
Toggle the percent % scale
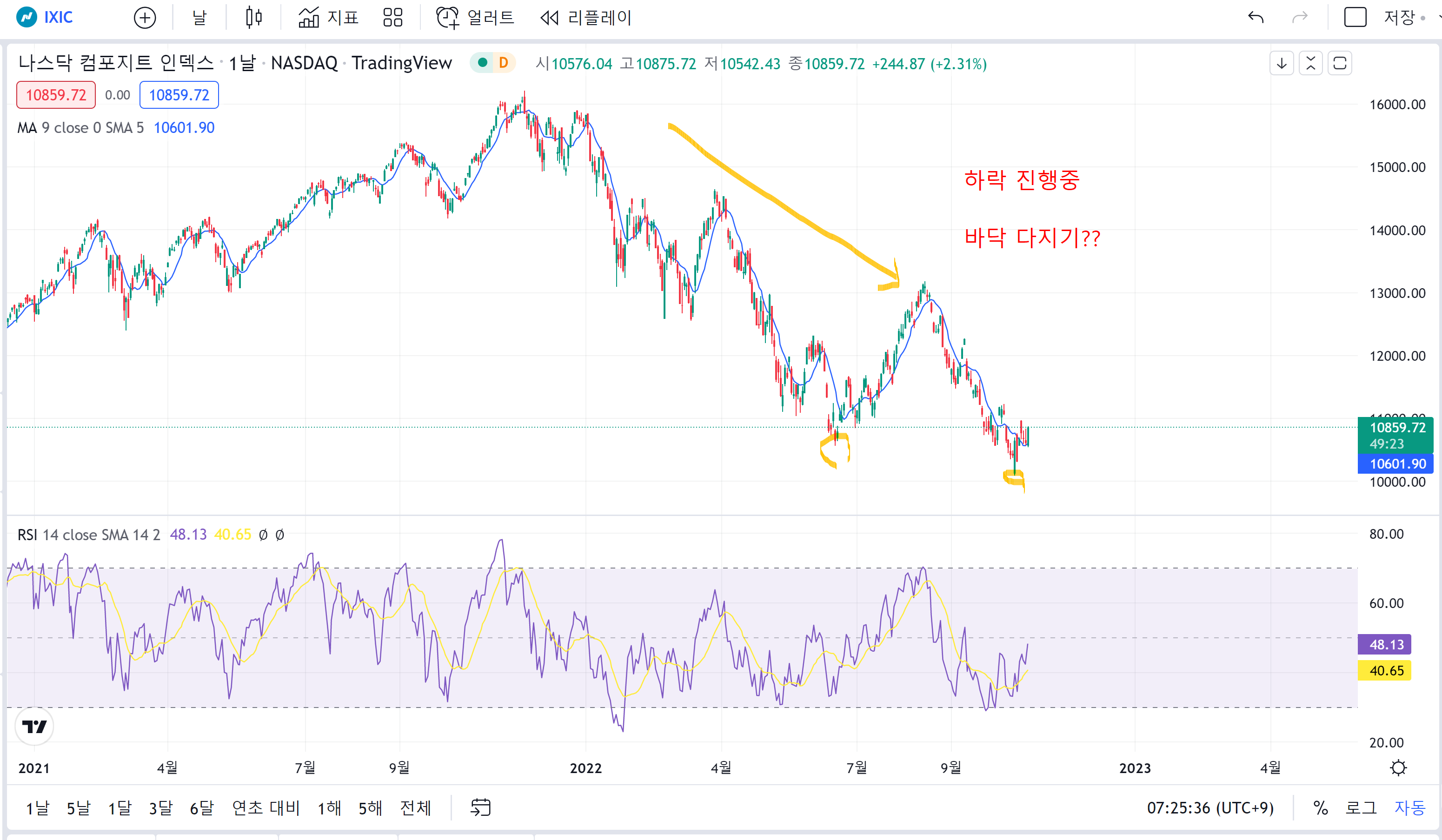tap(1321, 808)
